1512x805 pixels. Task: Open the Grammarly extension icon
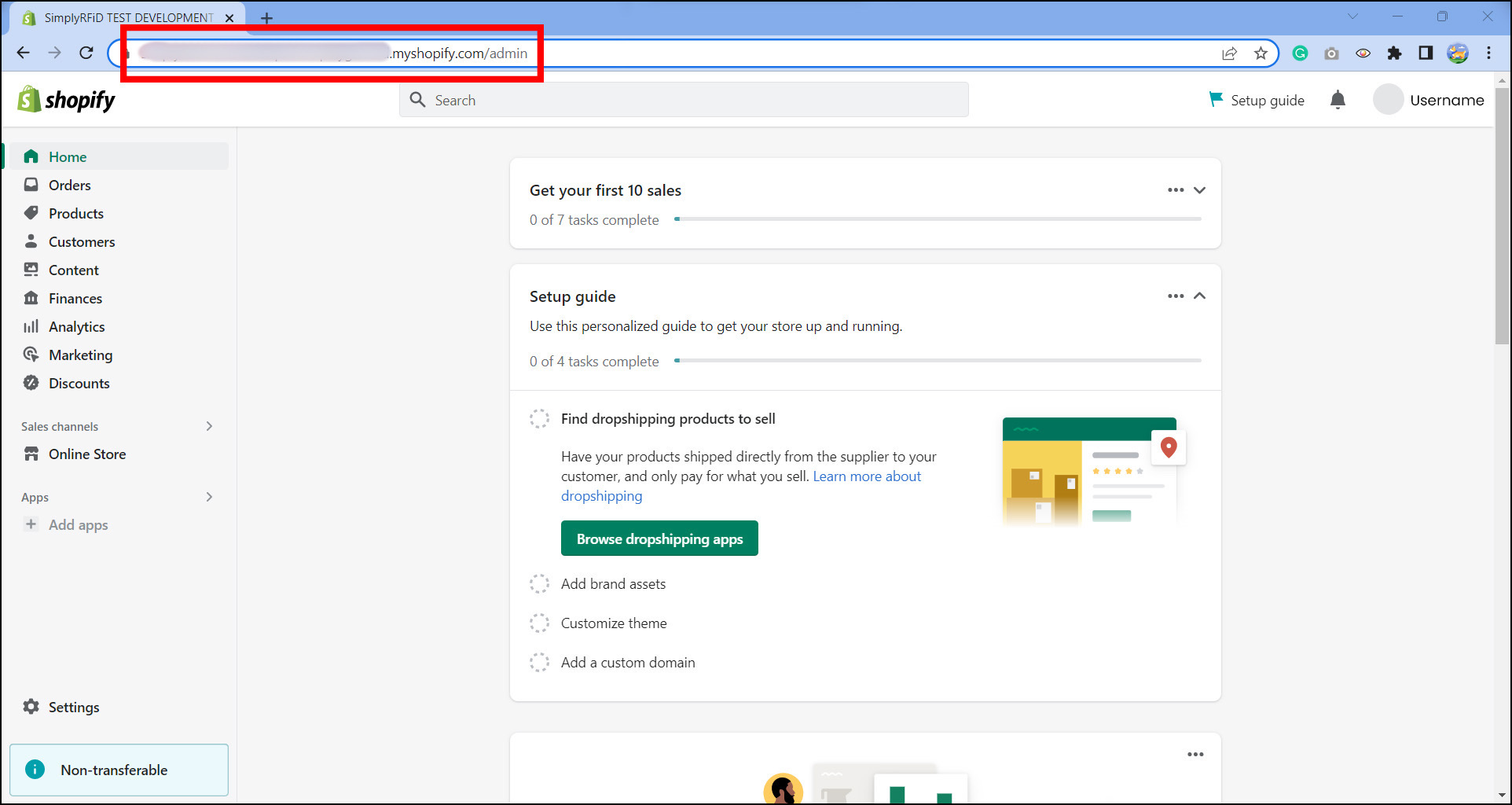pyautogui.click(x=1300, y=53)
